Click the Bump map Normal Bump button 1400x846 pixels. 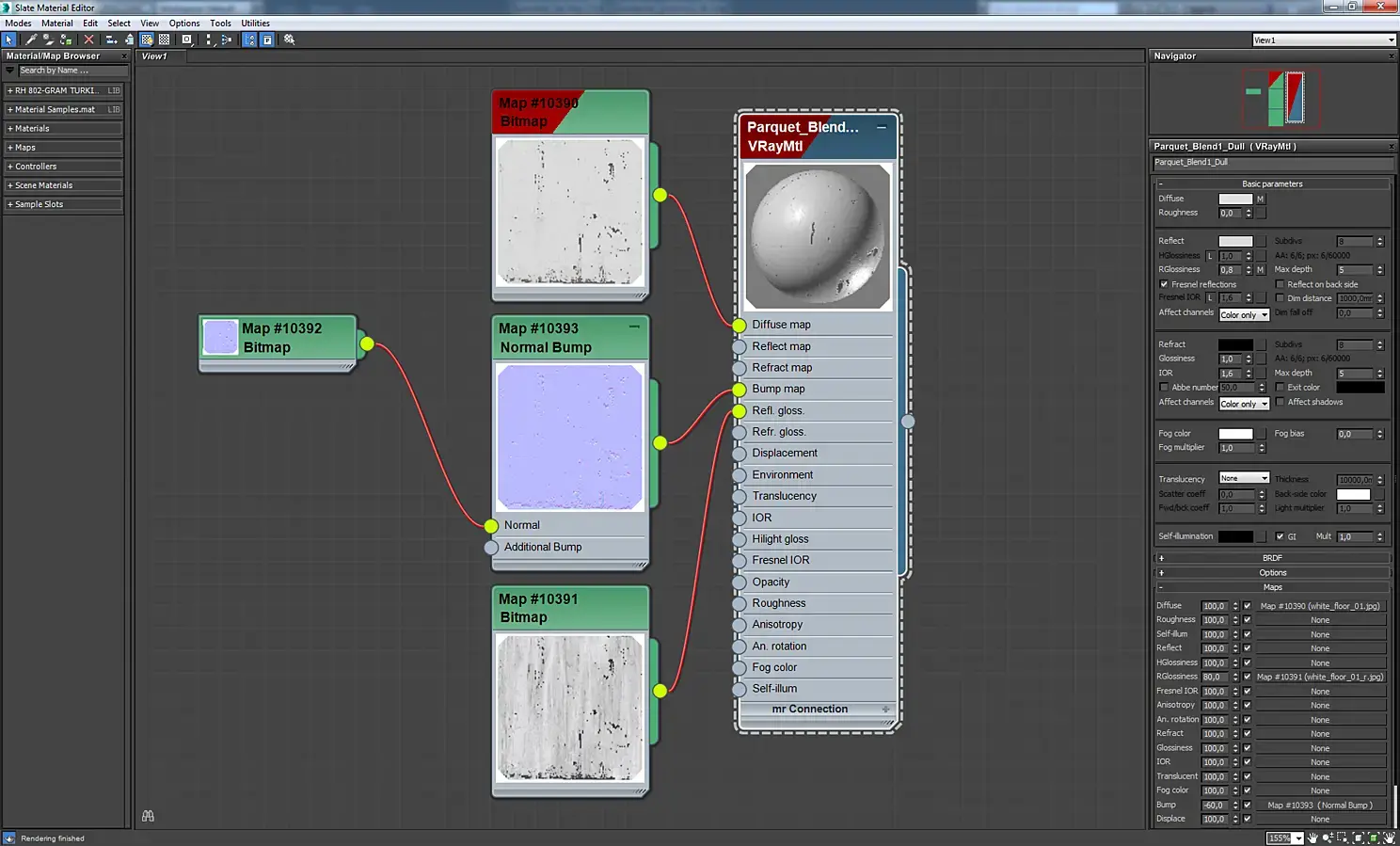pos(1319,805)
